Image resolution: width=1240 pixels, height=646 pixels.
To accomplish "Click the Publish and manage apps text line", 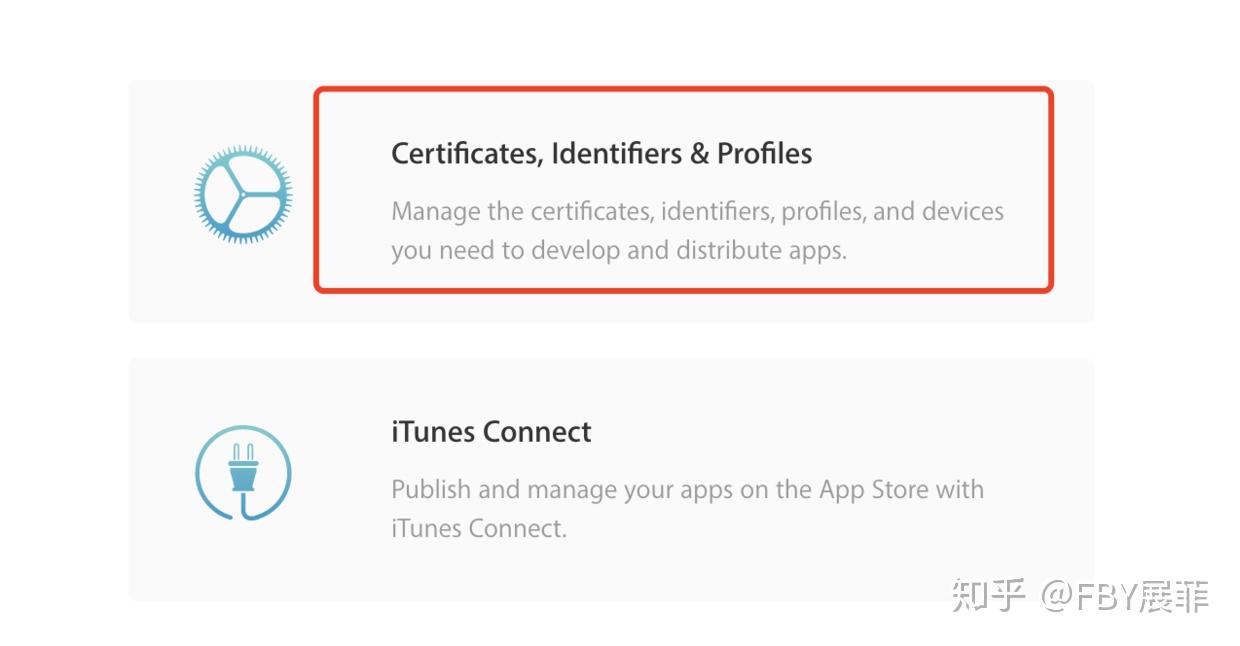I will pos(687,489).
